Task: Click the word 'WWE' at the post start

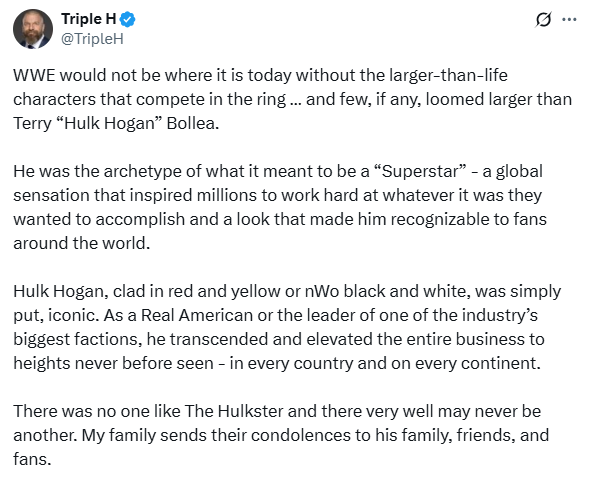Action: [x=34, y=75]
